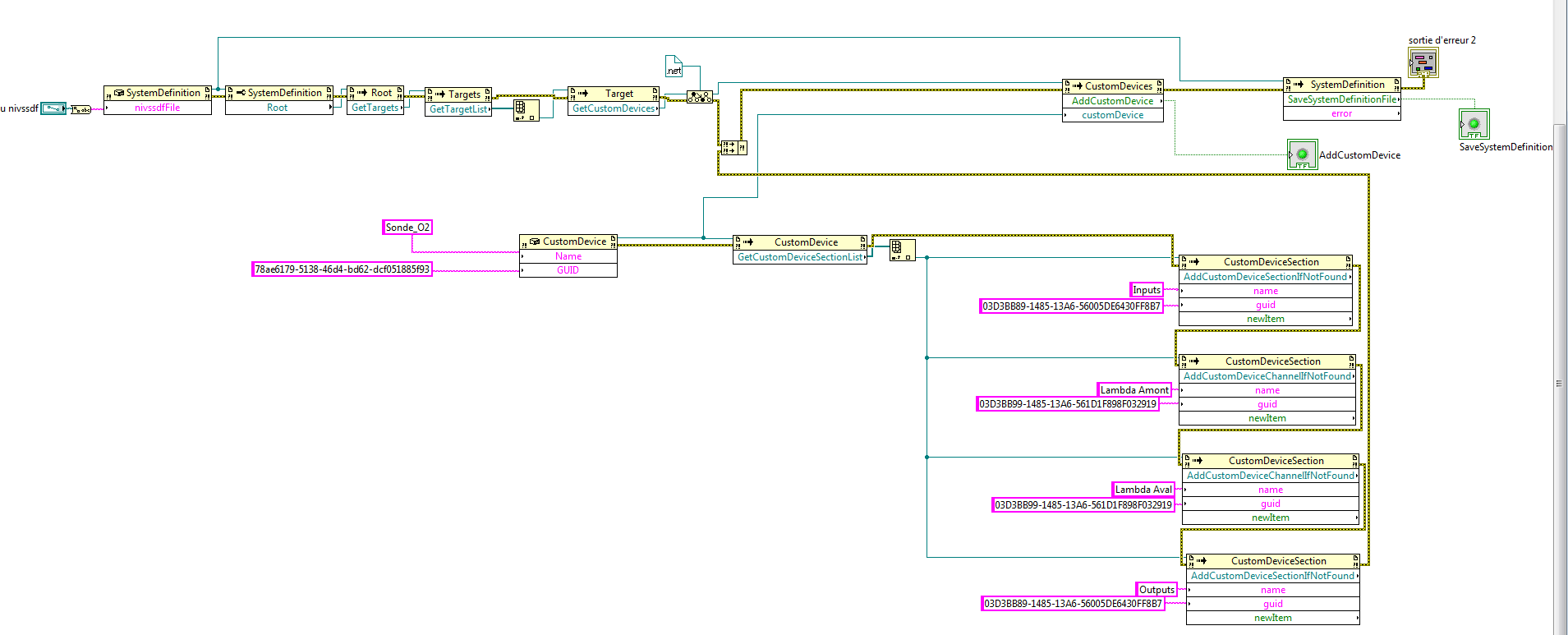This screenshot has height=635, width=1568.
Task: Click AddCustomDevice method row in CustomDevices node
Action: (x=1113, y=101)
